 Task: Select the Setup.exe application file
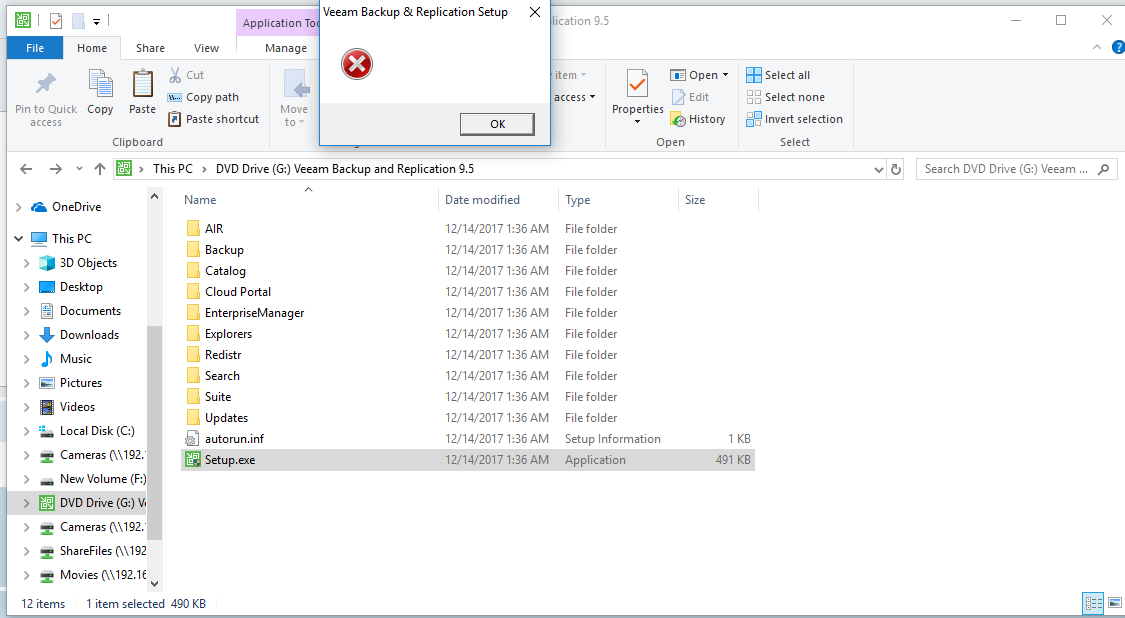(x=469, y=460)
